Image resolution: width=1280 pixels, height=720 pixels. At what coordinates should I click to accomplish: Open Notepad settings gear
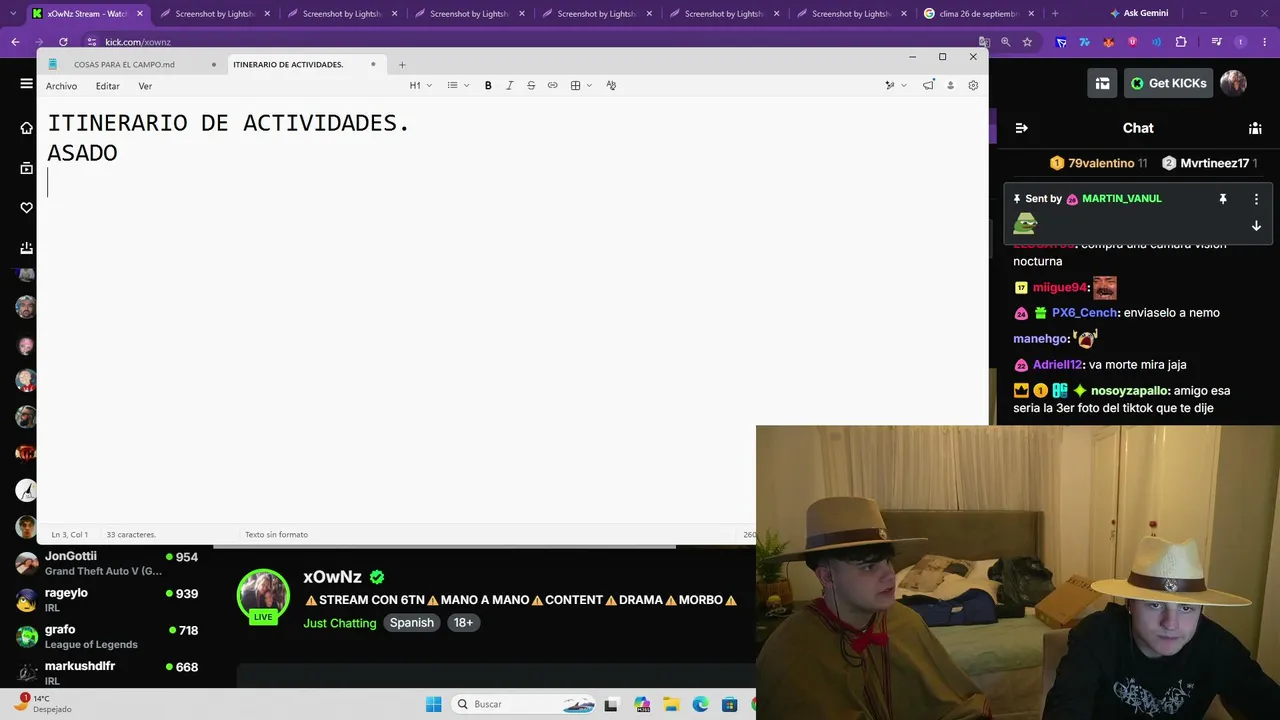click(x=973, y=86)
